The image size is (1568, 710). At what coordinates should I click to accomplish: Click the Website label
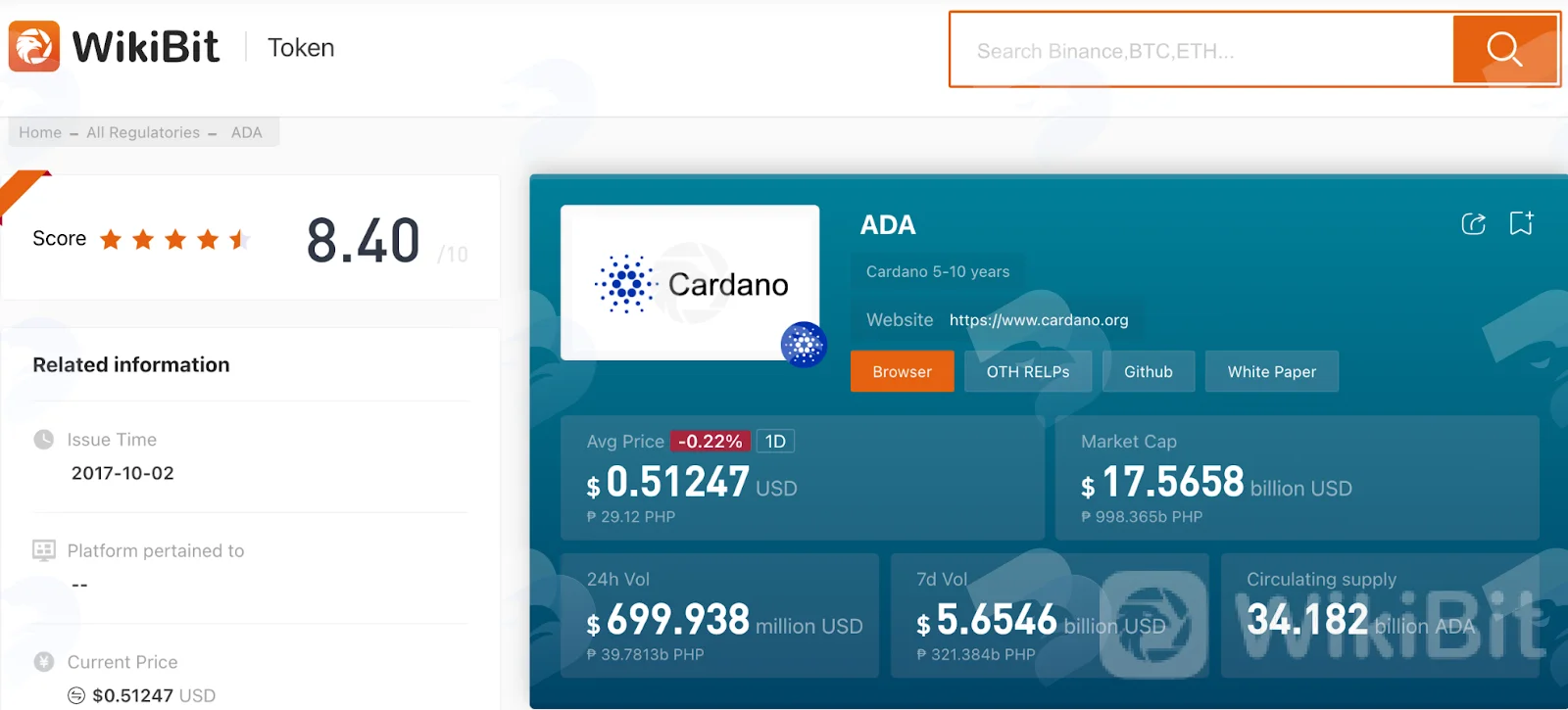tap(900, 320)
